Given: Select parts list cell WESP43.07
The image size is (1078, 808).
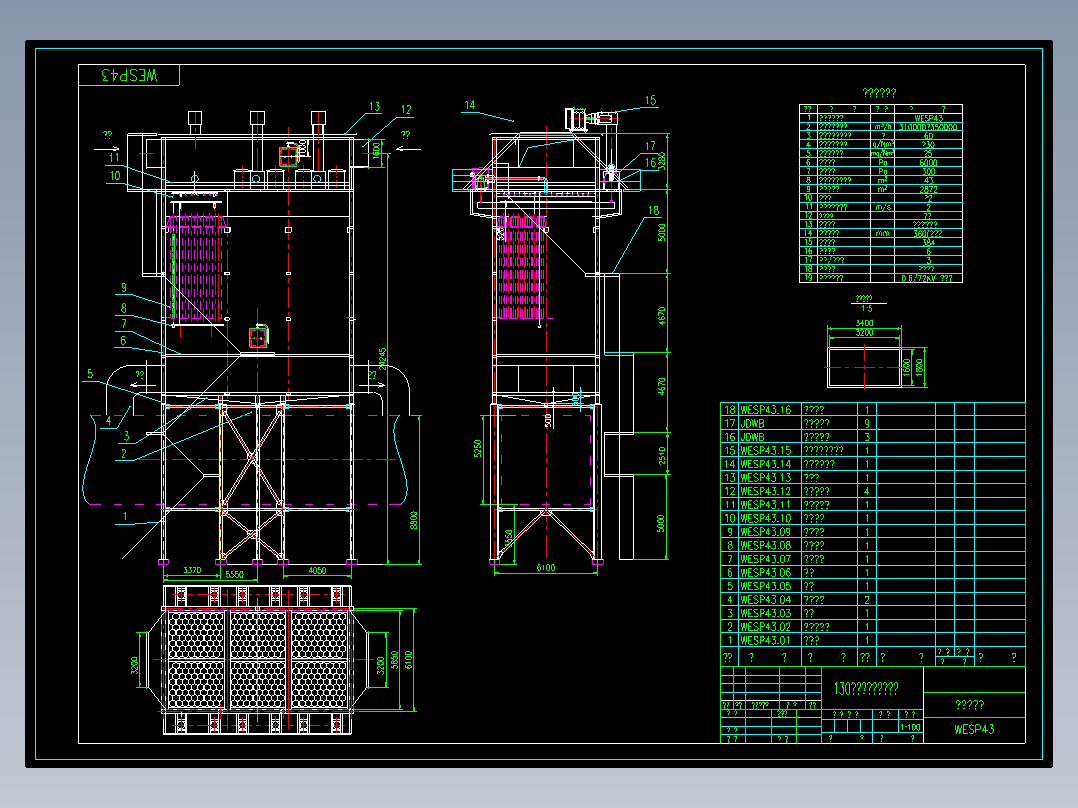Looking at the screenshot, I should (x=765, y=559).
